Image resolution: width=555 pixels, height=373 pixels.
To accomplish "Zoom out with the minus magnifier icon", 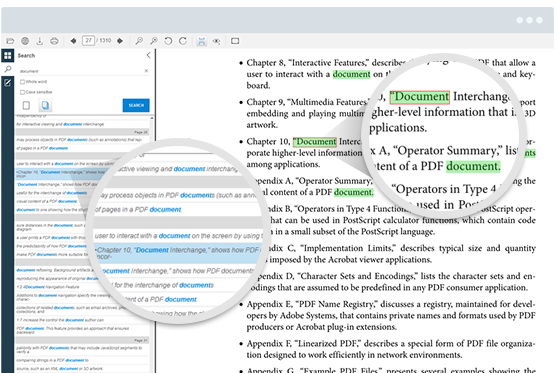I will [139, 41].
